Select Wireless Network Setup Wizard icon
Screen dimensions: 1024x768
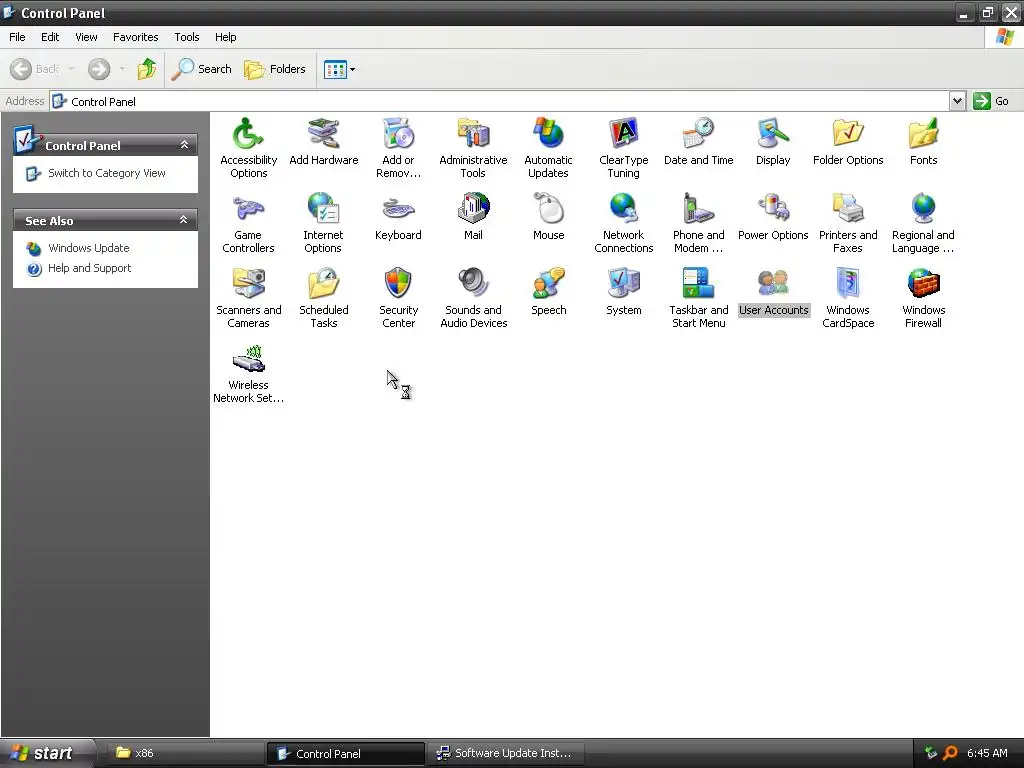(x=248, y=359)
